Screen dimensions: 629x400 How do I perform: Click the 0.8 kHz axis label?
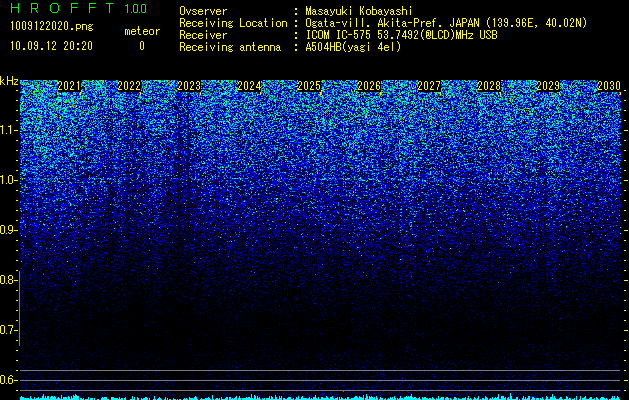7,280
